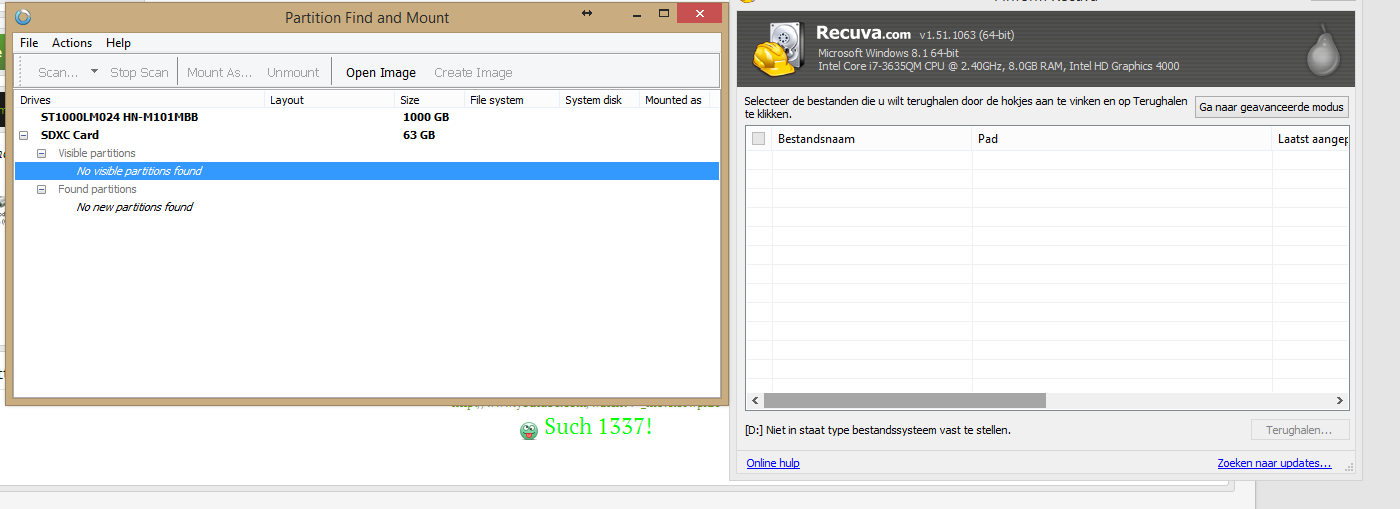Select the Visible partitions tree item

pos(97,153)
